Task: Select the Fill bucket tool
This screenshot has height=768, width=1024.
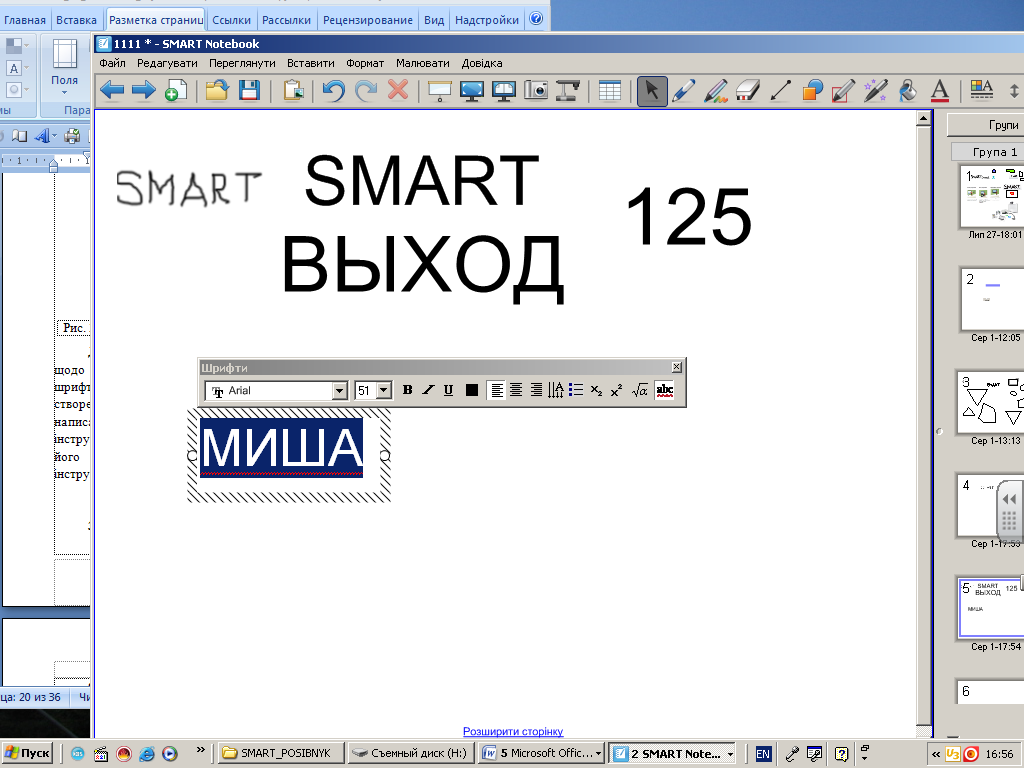Action: click(x=908, y=90)
